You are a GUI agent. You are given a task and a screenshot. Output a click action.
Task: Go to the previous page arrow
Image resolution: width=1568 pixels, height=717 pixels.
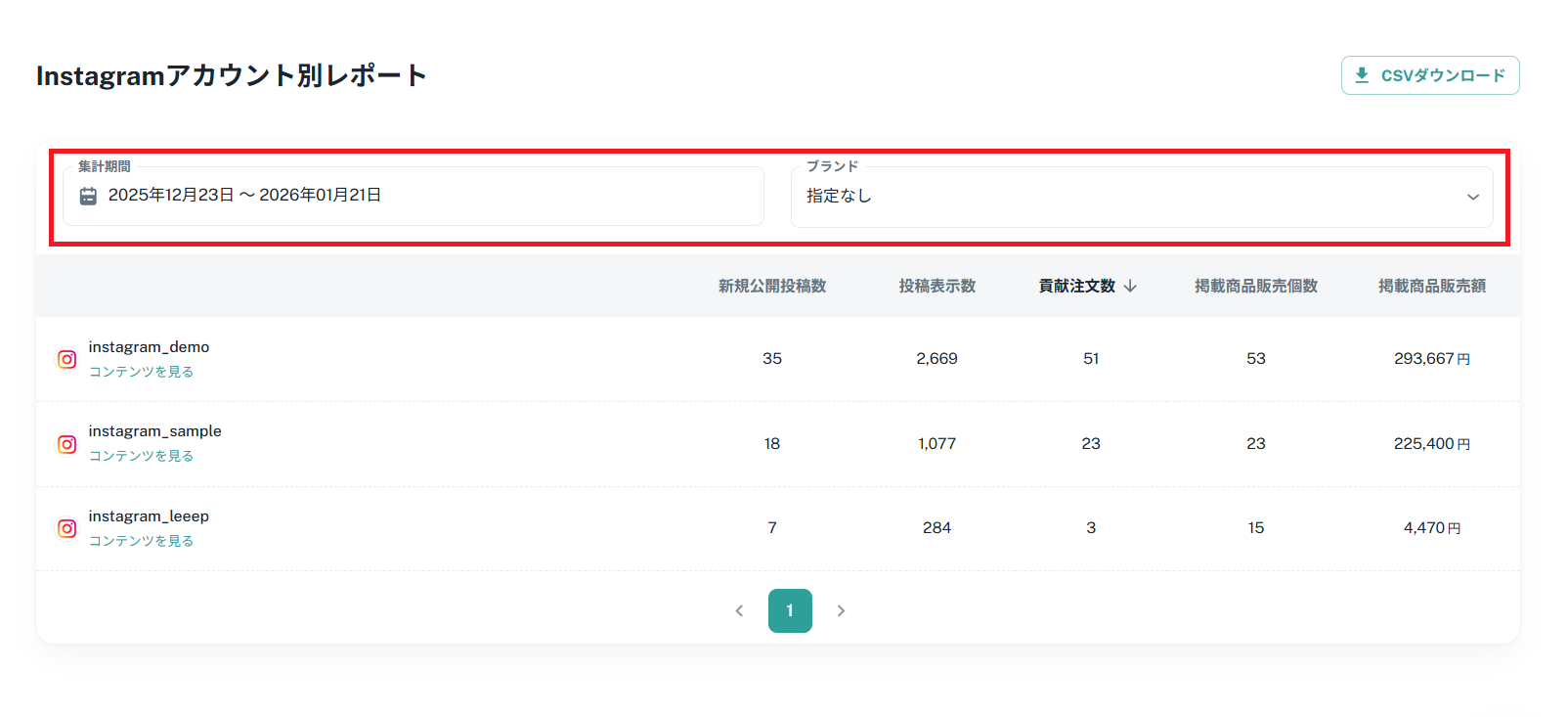click(x=739, y=610)
